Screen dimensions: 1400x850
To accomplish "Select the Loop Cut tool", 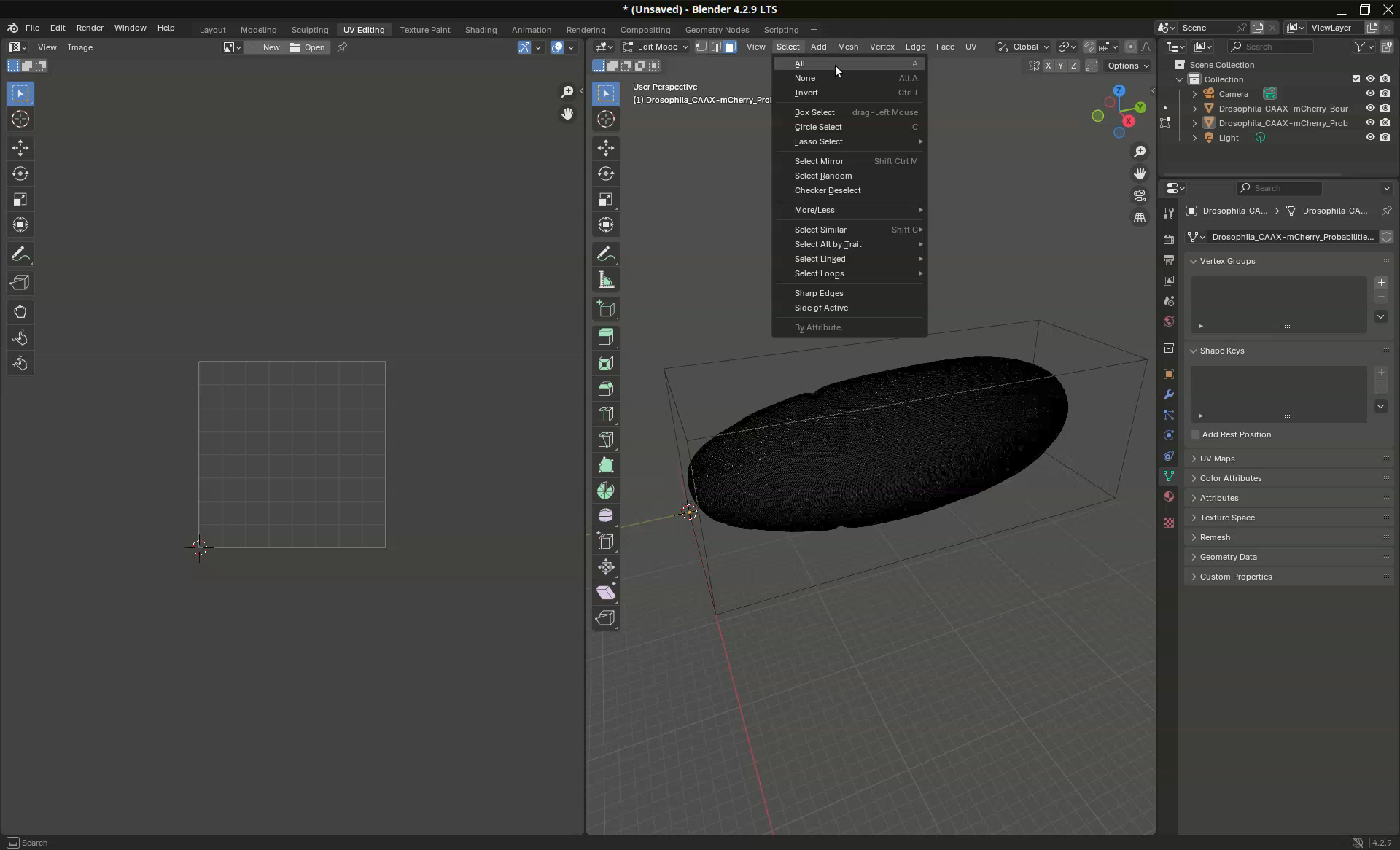I will (605, 414).
